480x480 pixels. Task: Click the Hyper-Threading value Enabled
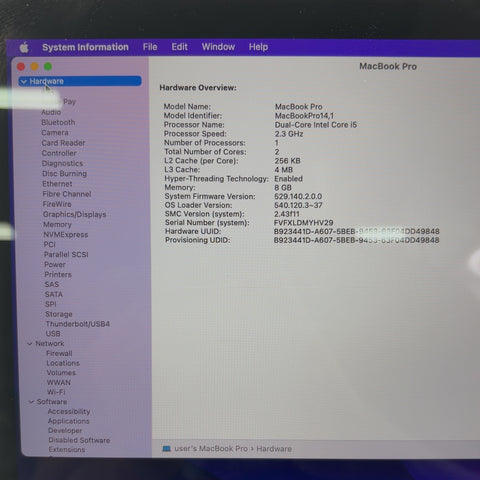tap(289, 179)
